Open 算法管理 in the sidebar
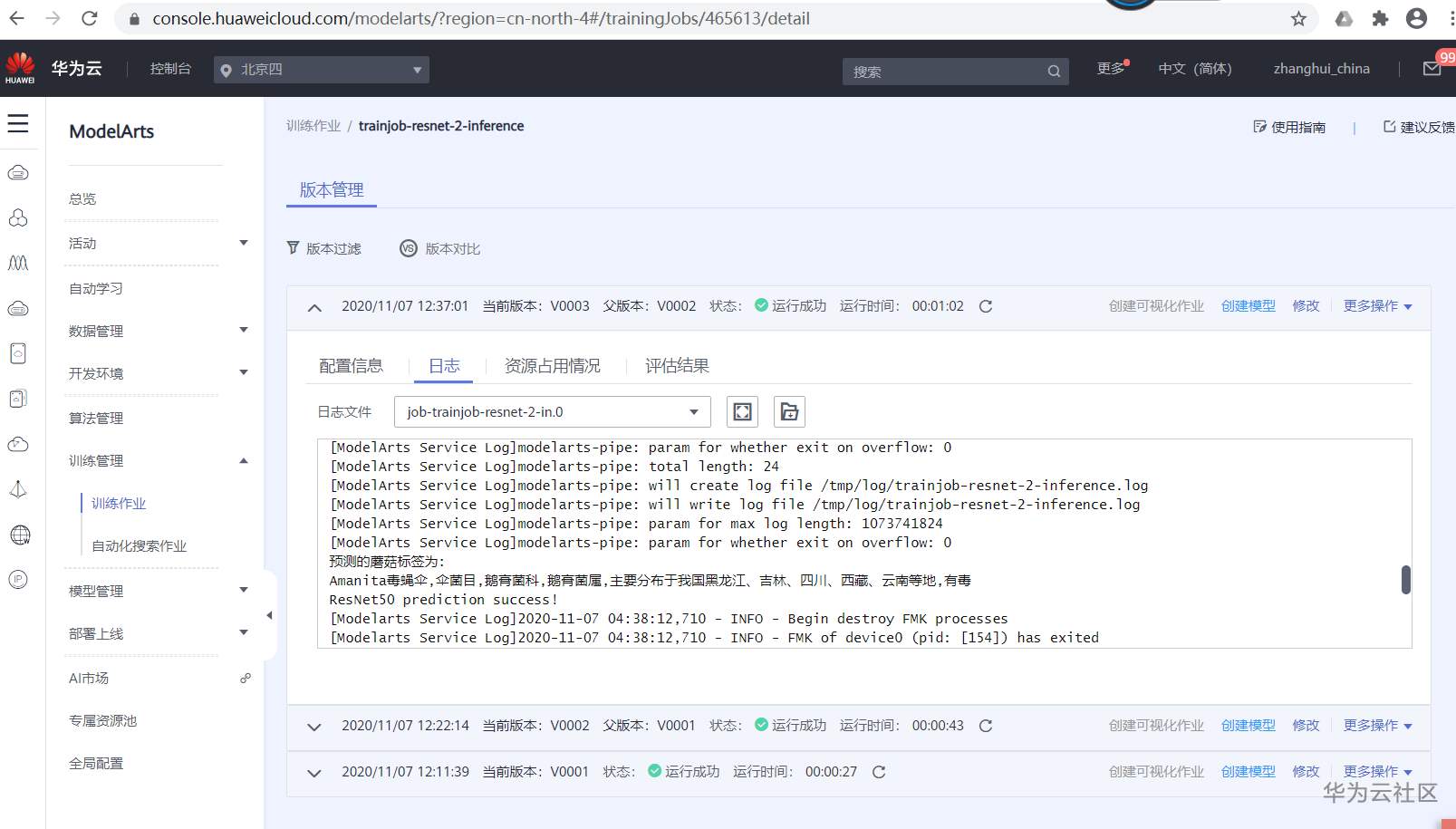This screenshot has height=829, width=1456. pos(96,418)
